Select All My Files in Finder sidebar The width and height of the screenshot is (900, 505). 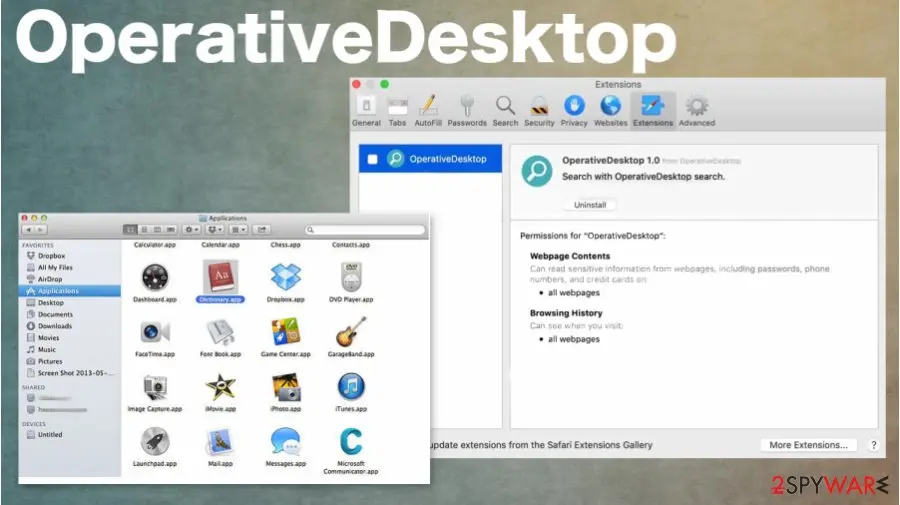pos(55,267)
